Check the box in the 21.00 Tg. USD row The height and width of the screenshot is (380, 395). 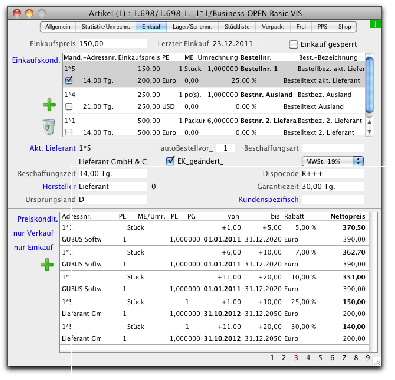(x=69, y=107)
